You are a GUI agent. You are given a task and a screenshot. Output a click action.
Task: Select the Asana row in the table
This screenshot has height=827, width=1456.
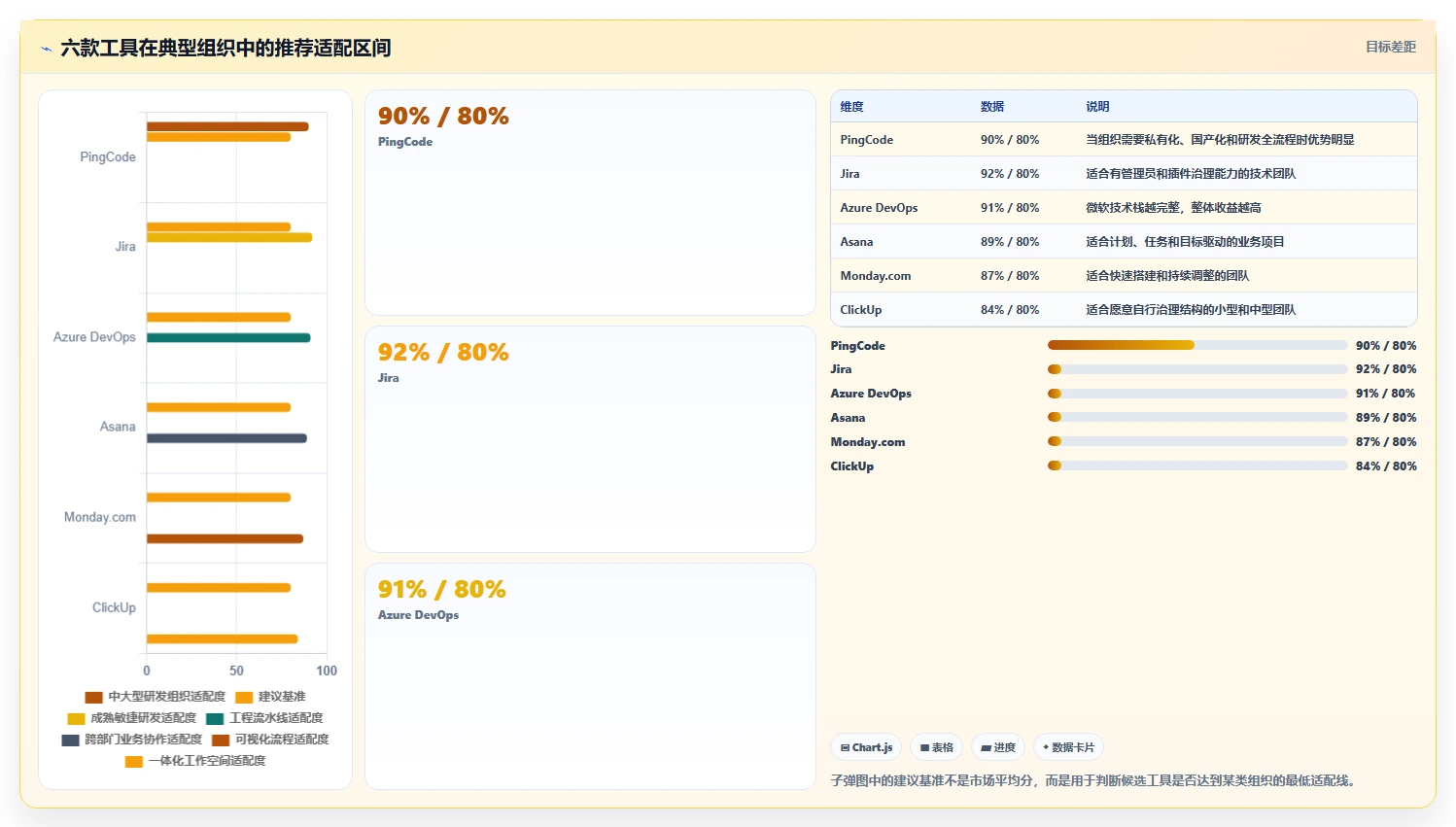[x=1124, y=242]
